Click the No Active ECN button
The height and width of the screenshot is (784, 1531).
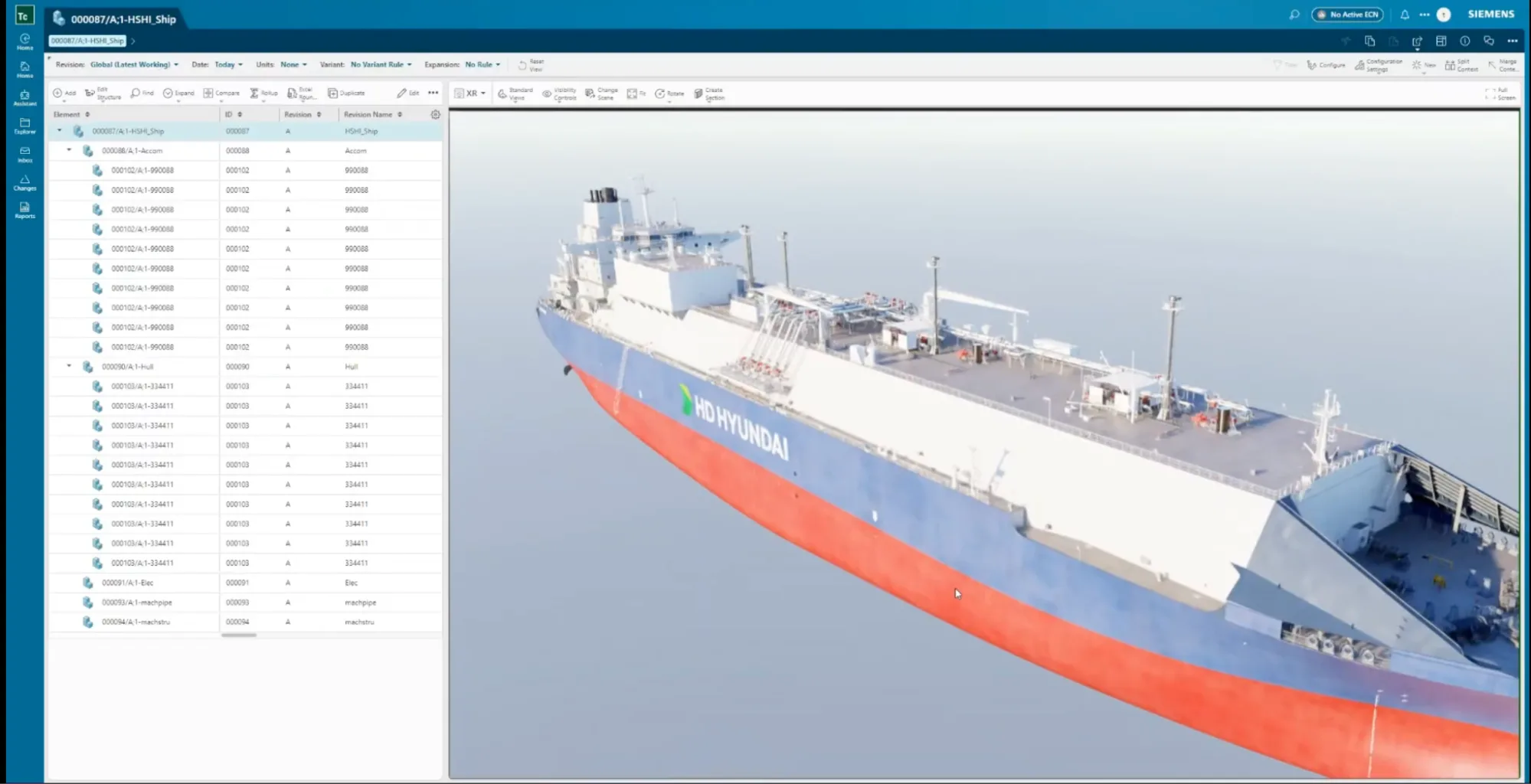tap(1347, 15)
